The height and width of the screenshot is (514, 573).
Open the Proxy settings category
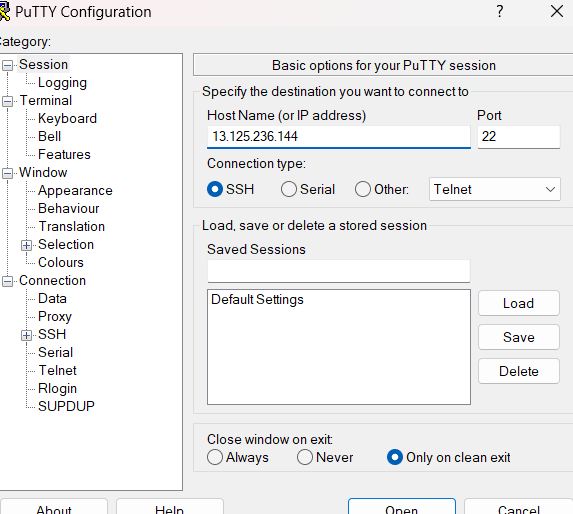(x=55, y=316)
